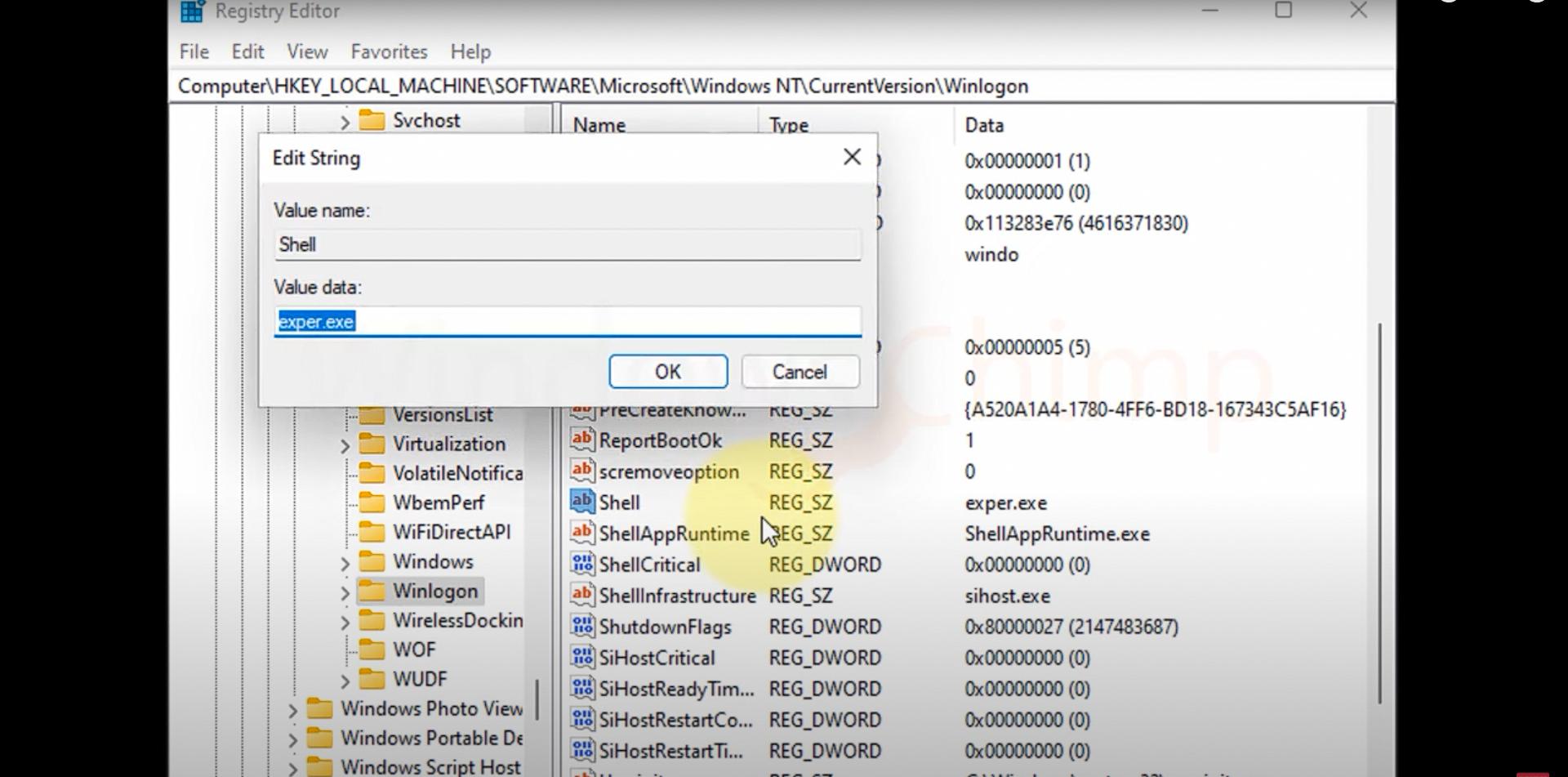
Task: Click the SiHostRestartCo... DWORD value icon
Action: pos(582,719)
